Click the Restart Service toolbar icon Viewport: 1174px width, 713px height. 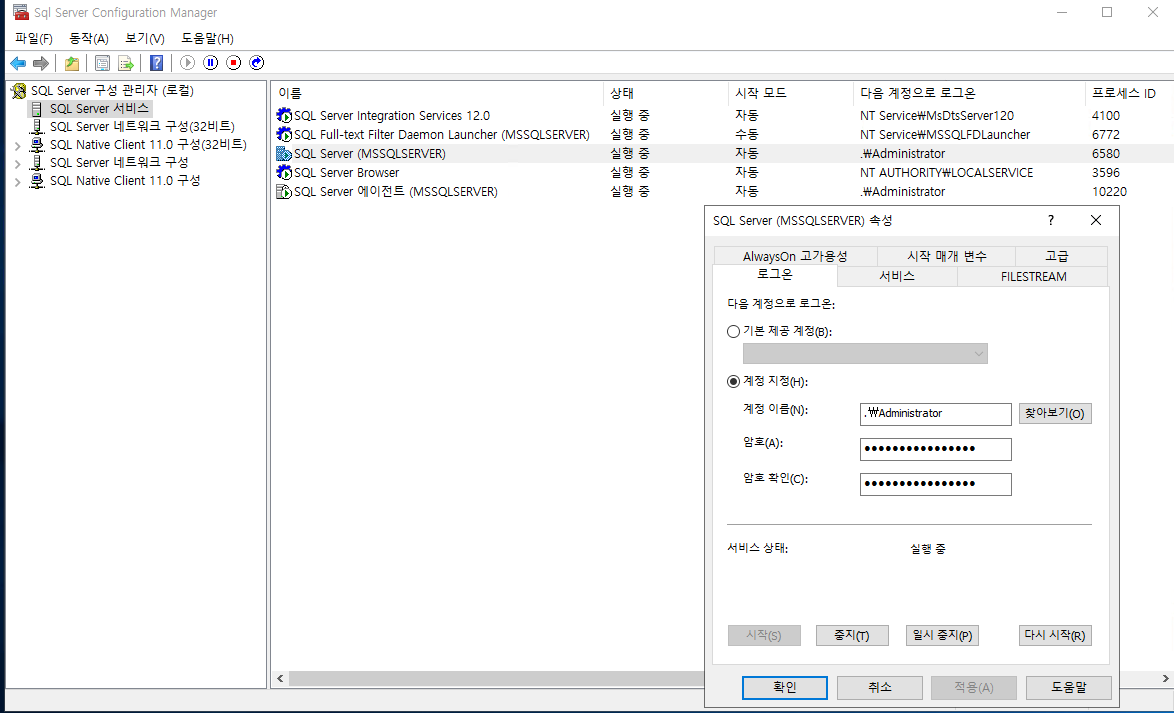(x=257, y=63)
